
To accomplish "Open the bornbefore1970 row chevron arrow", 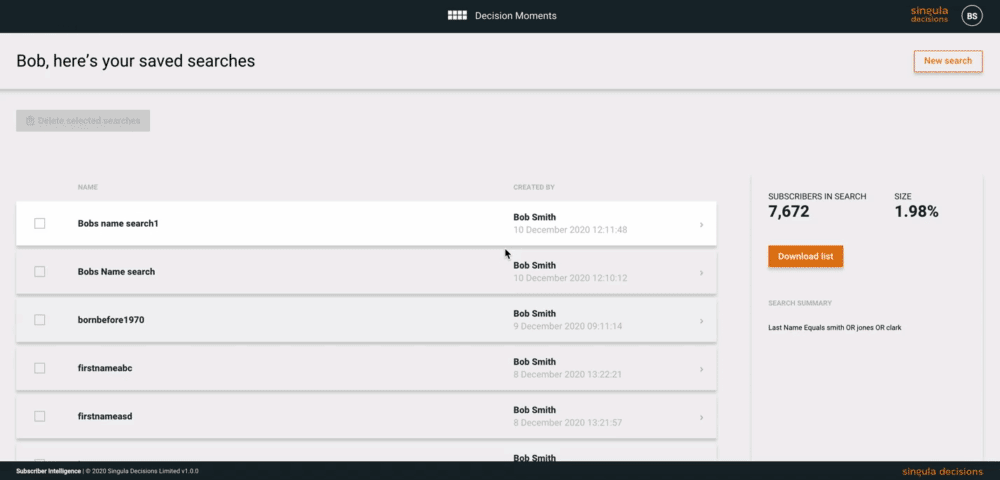I will coord(702,321).
